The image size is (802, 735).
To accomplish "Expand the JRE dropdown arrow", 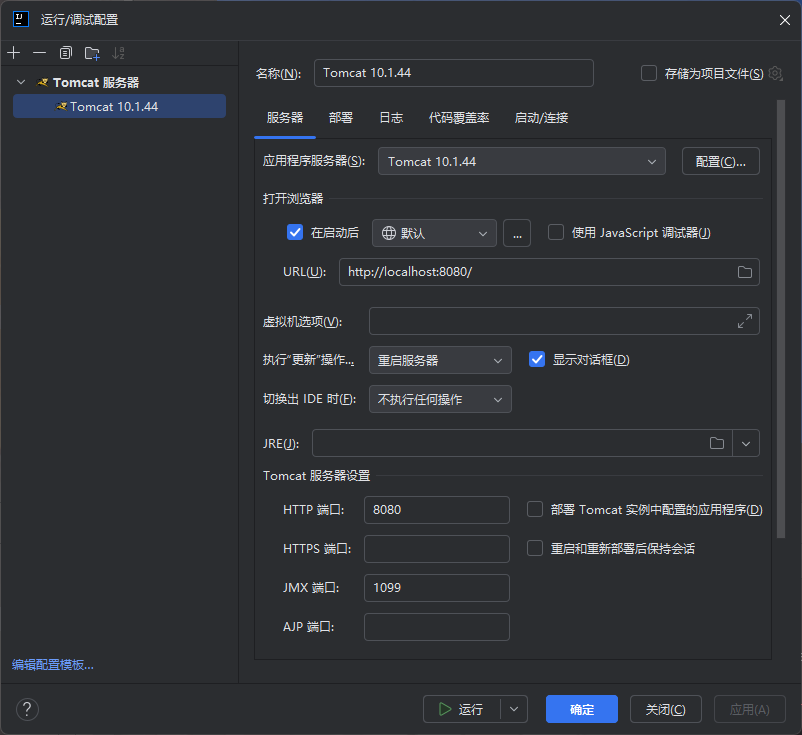I will (746, 443).
